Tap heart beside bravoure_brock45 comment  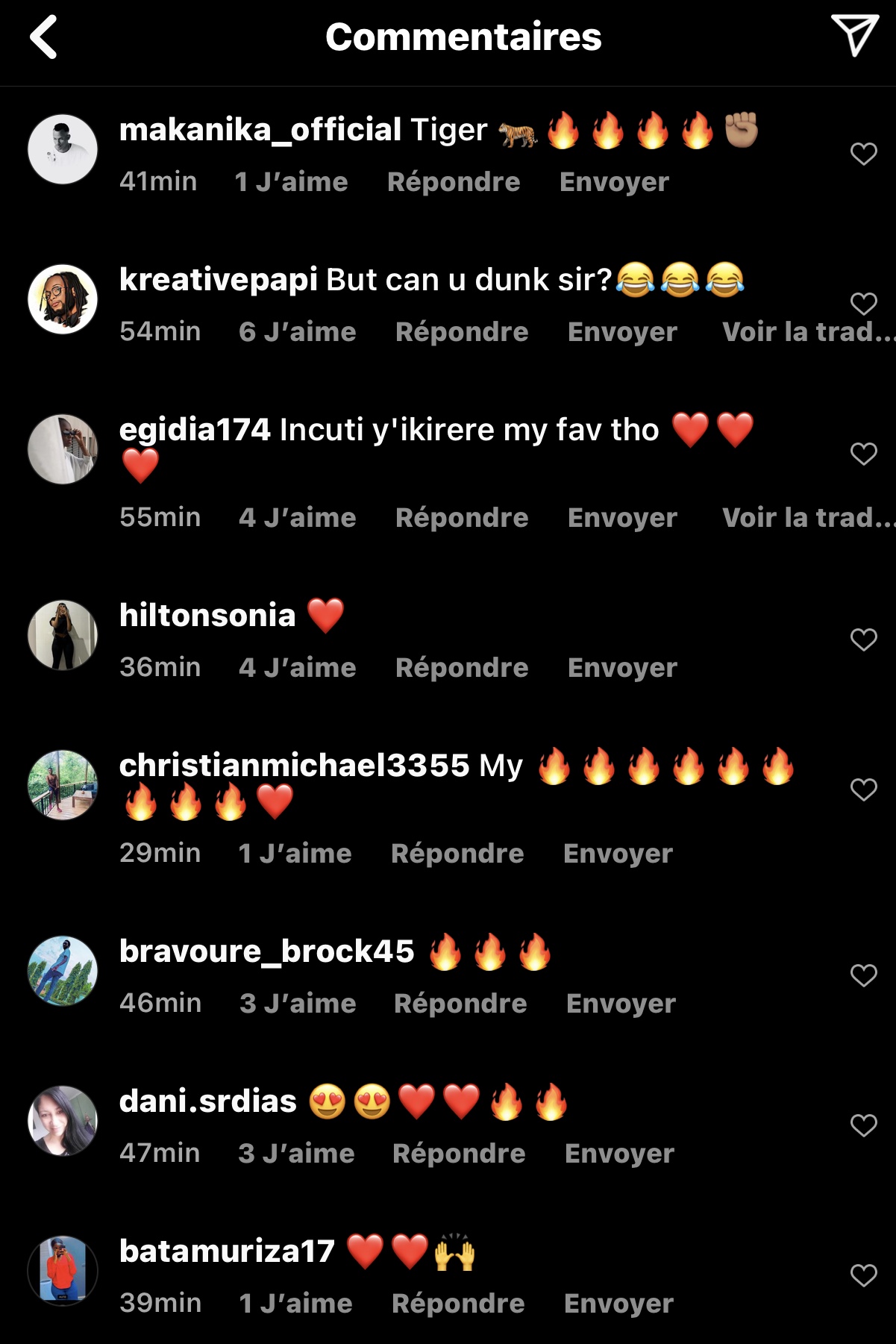[x=863, y=975]
